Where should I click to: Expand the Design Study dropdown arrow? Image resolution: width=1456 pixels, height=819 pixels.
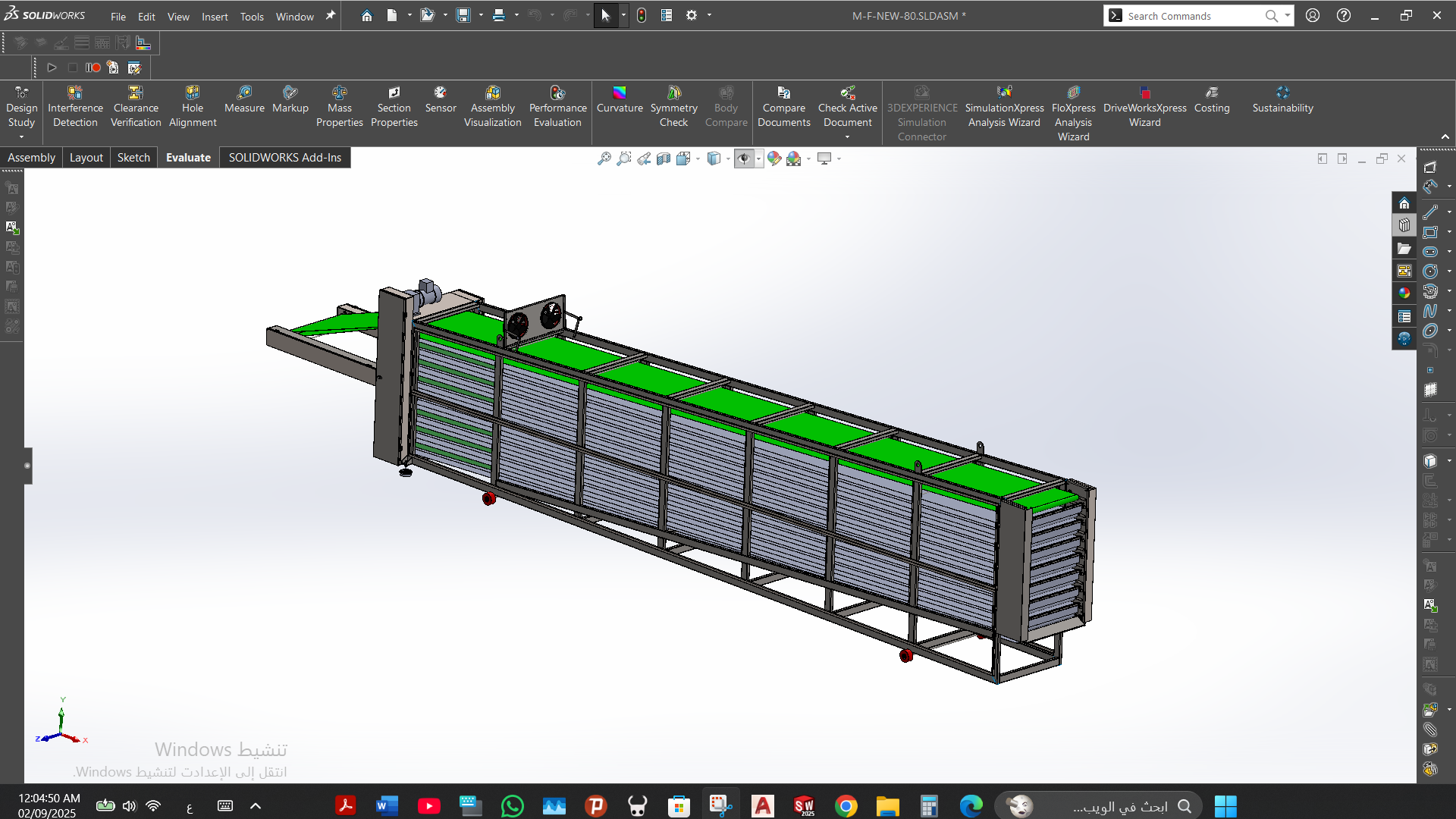(x=21, y=137)
